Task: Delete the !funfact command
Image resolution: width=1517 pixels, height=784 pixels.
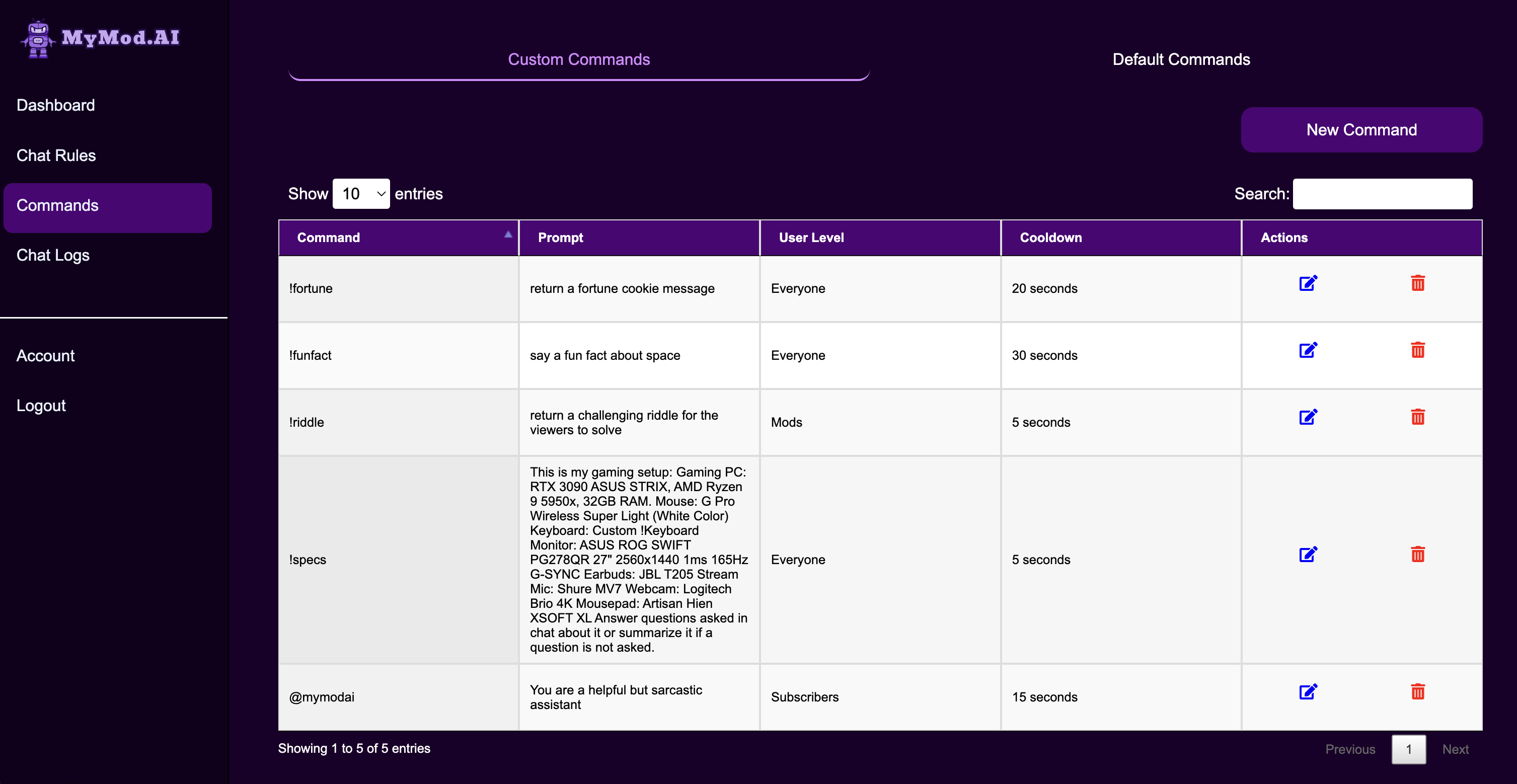Action: pyautogui.click(x=1417, y=350)
